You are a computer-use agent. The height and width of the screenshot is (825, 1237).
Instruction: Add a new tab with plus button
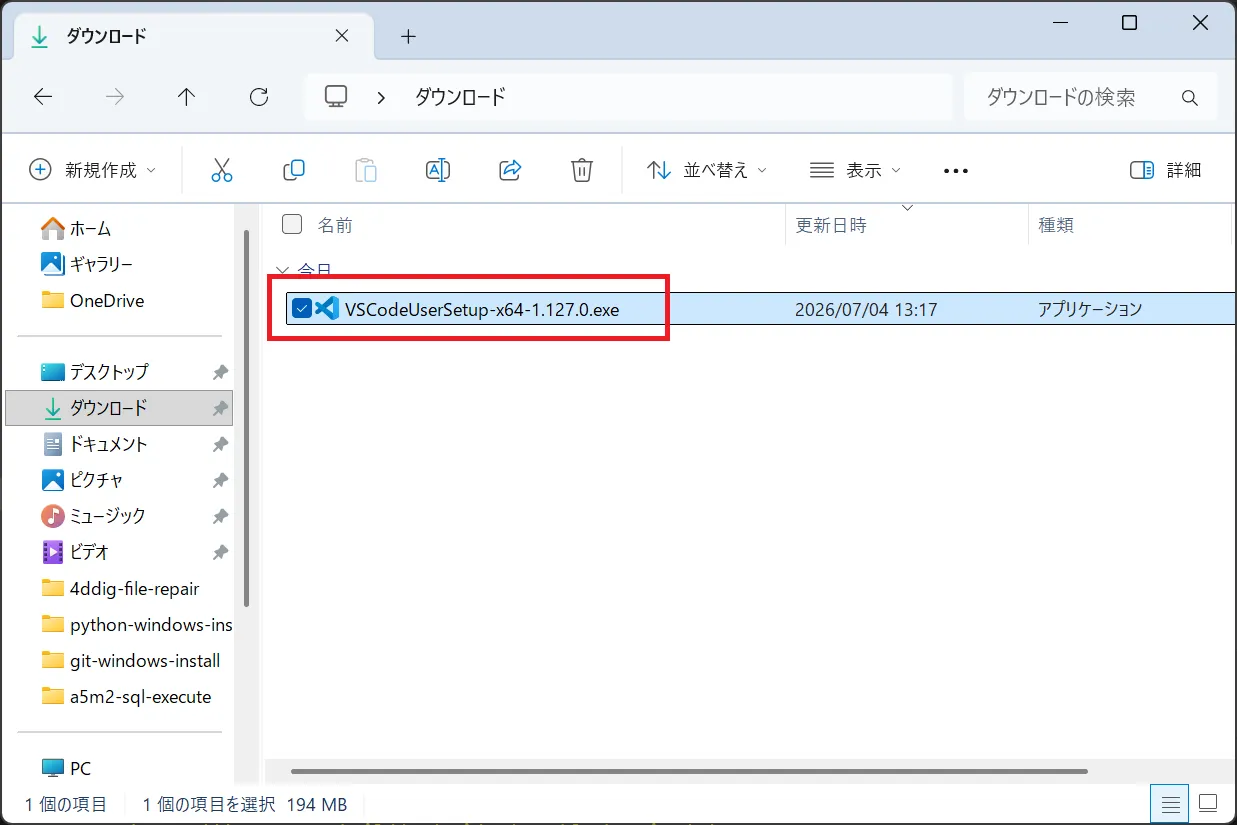point(408,37)
